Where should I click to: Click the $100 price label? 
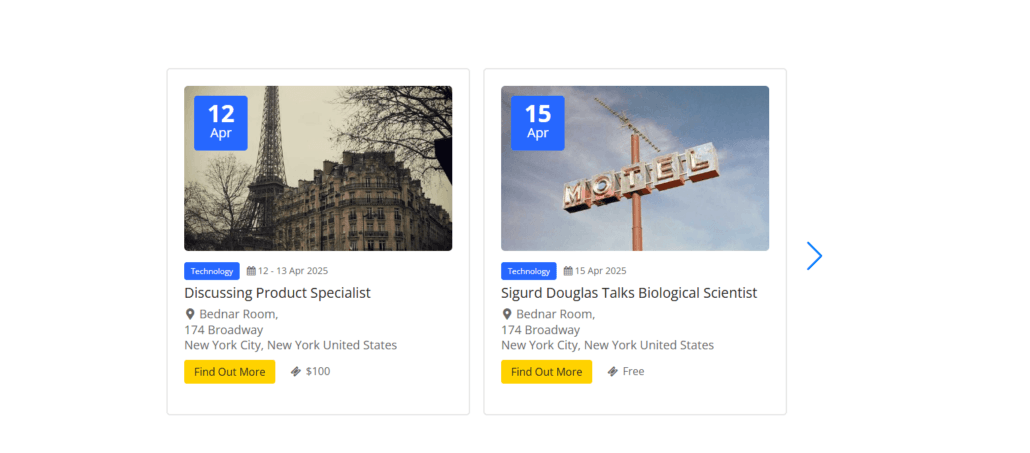318,372
